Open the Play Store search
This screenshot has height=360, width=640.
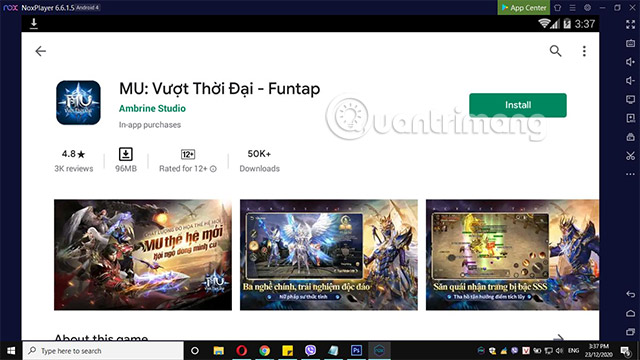[555, 51]
